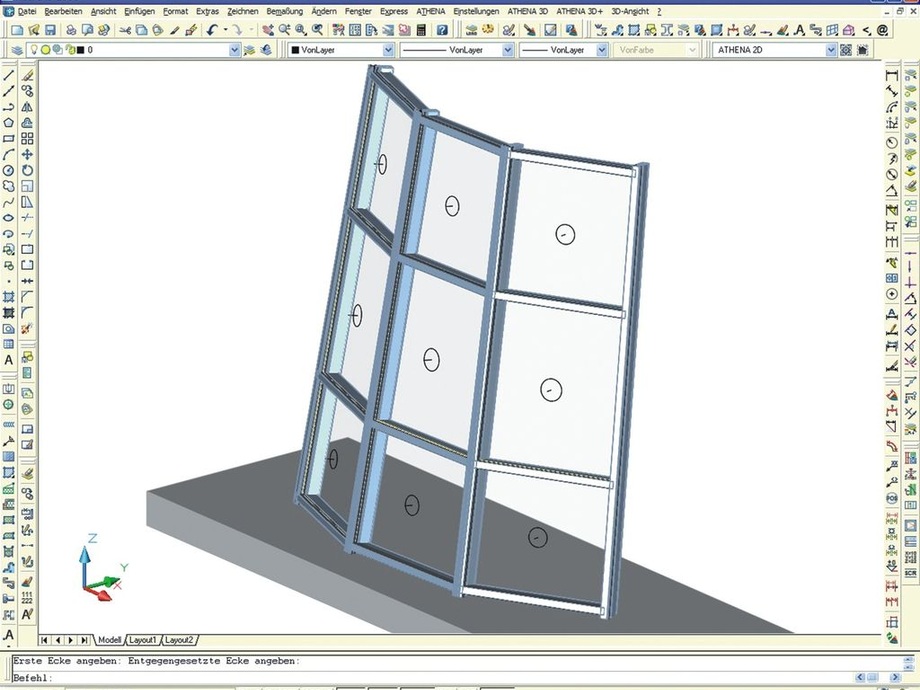Toggle the layer lock icon
The image size is (920, 690).
[69, 49]
